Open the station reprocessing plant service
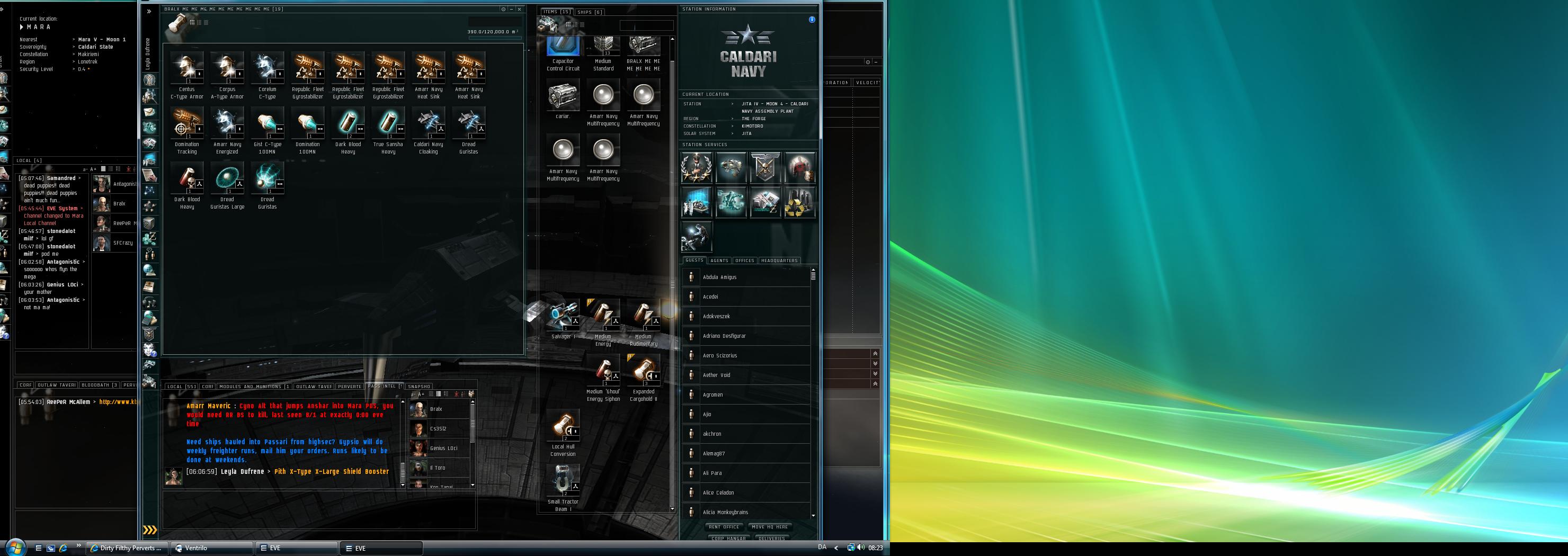This screenshot has width=1568, height=556. click(800, 202)
